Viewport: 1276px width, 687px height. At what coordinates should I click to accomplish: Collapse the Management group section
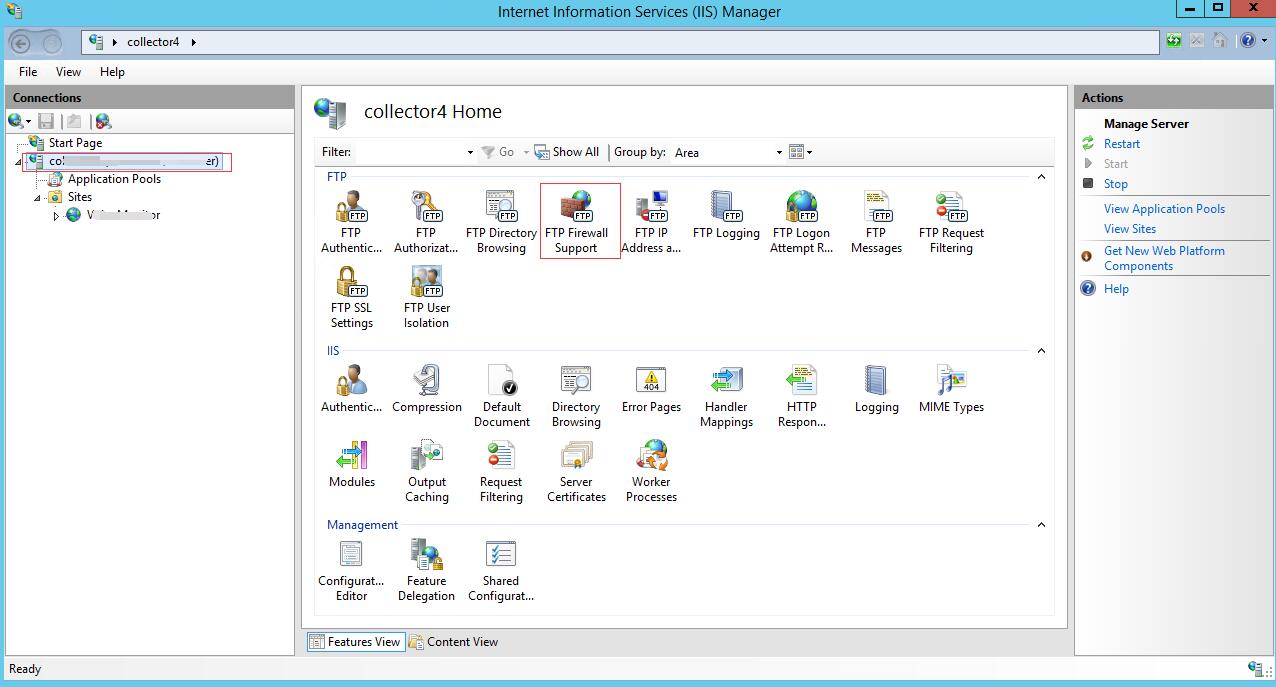point(1041,525)
